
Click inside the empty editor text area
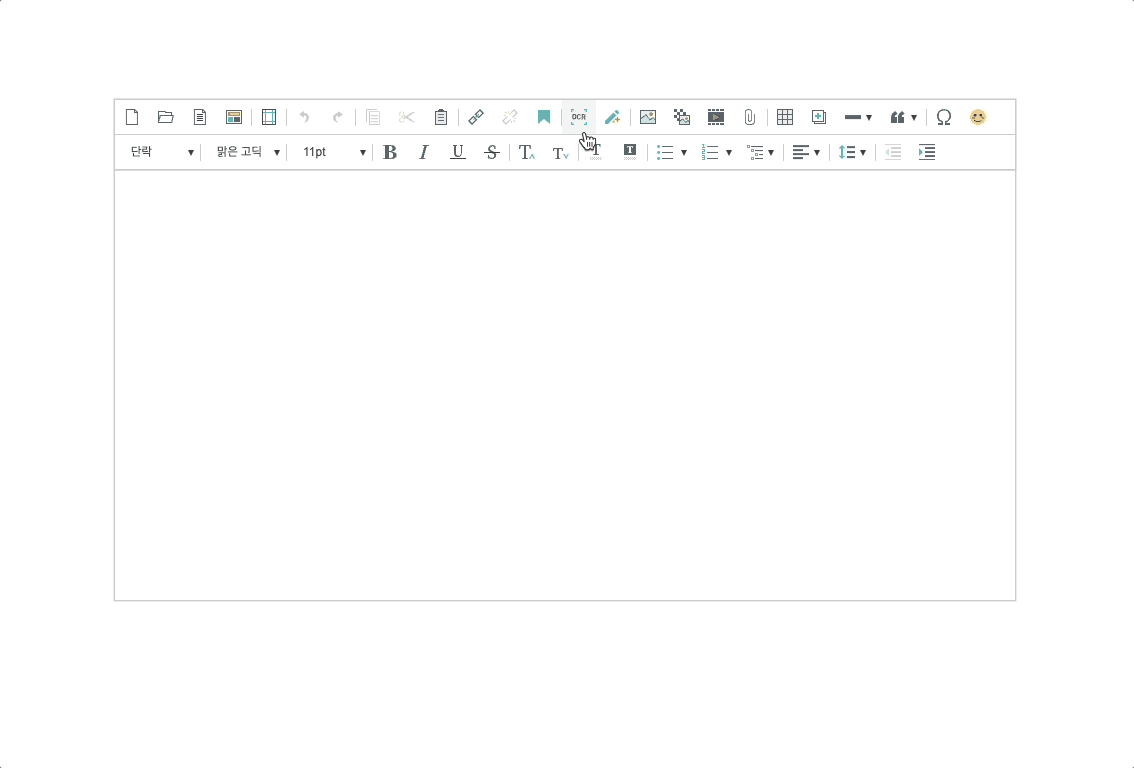(565, 385)
